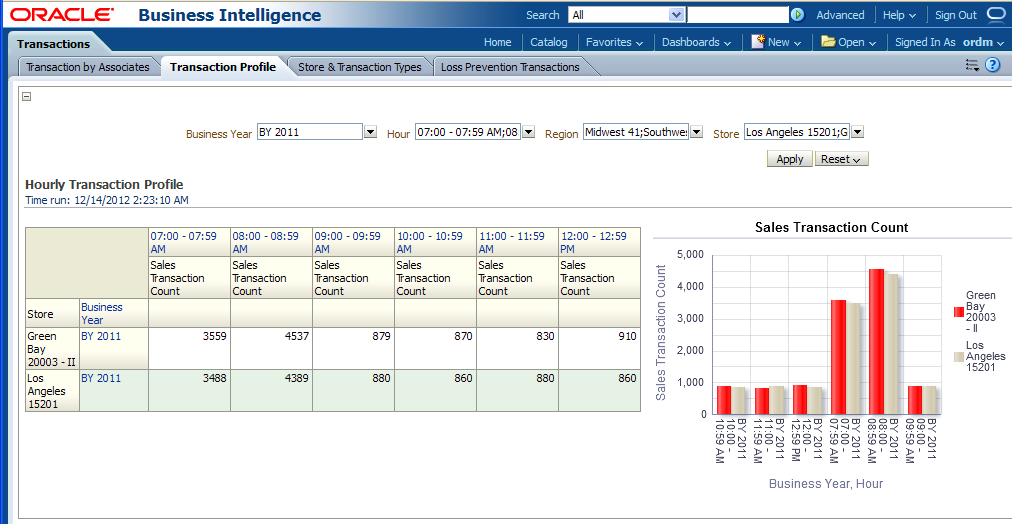The image size is (1012, 524).
Task: Click the oval icon beside Sign Out
Action: (996, 14)
